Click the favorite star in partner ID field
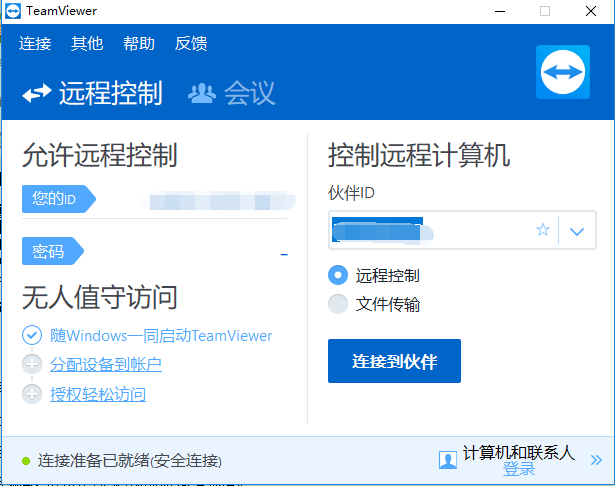This screenshot has height=486, width=615. point(543,230)
